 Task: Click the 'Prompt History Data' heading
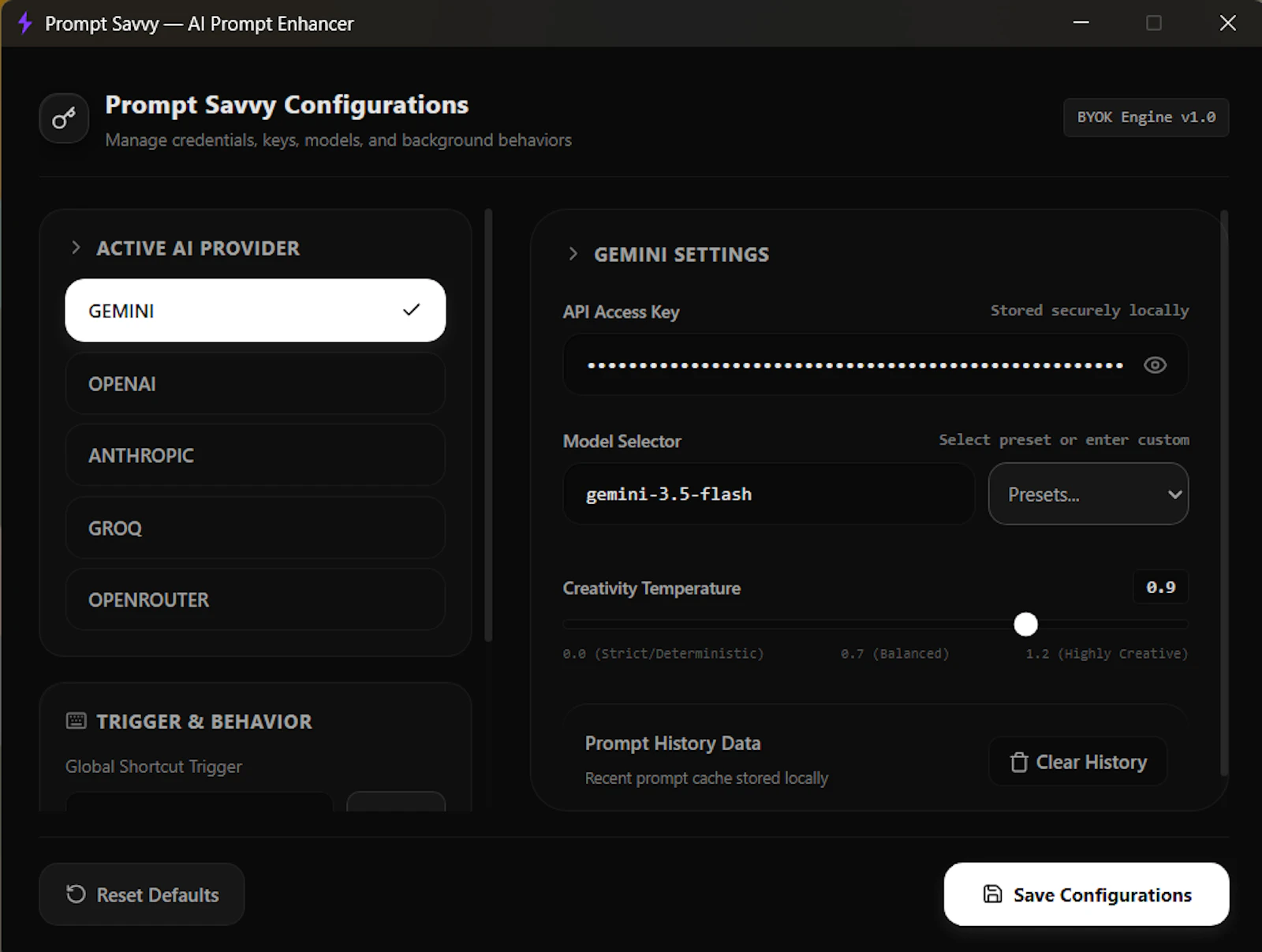coord(673,743)
